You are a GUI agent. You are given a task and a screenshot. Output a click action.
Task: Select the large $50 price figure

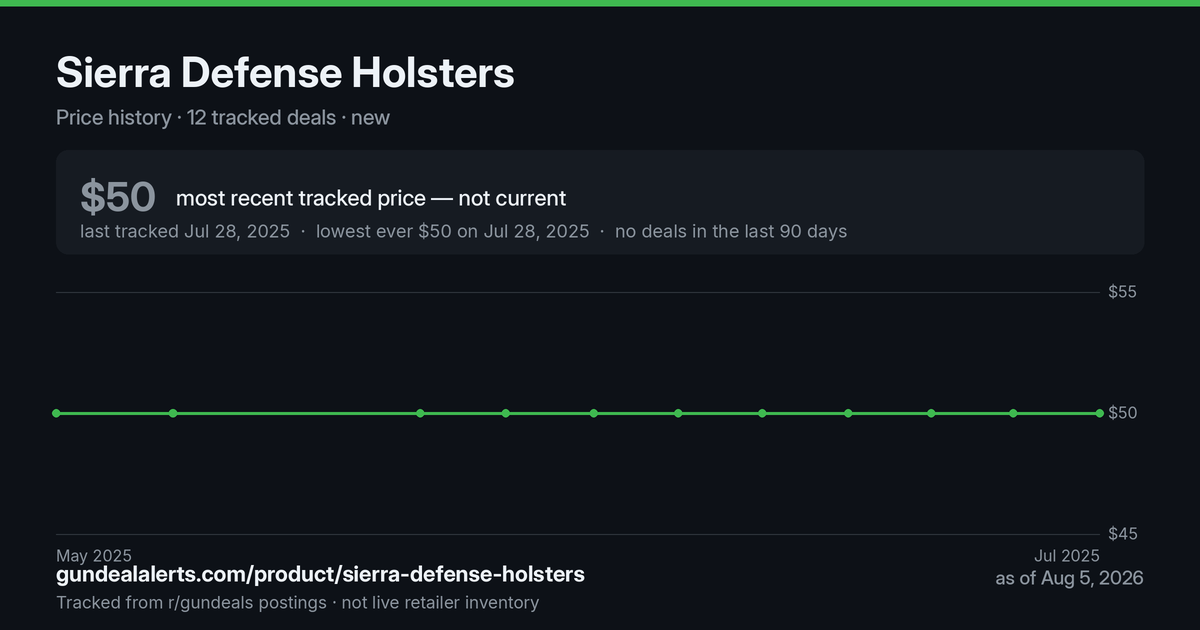pyautogui.click(x=118, y=197)
